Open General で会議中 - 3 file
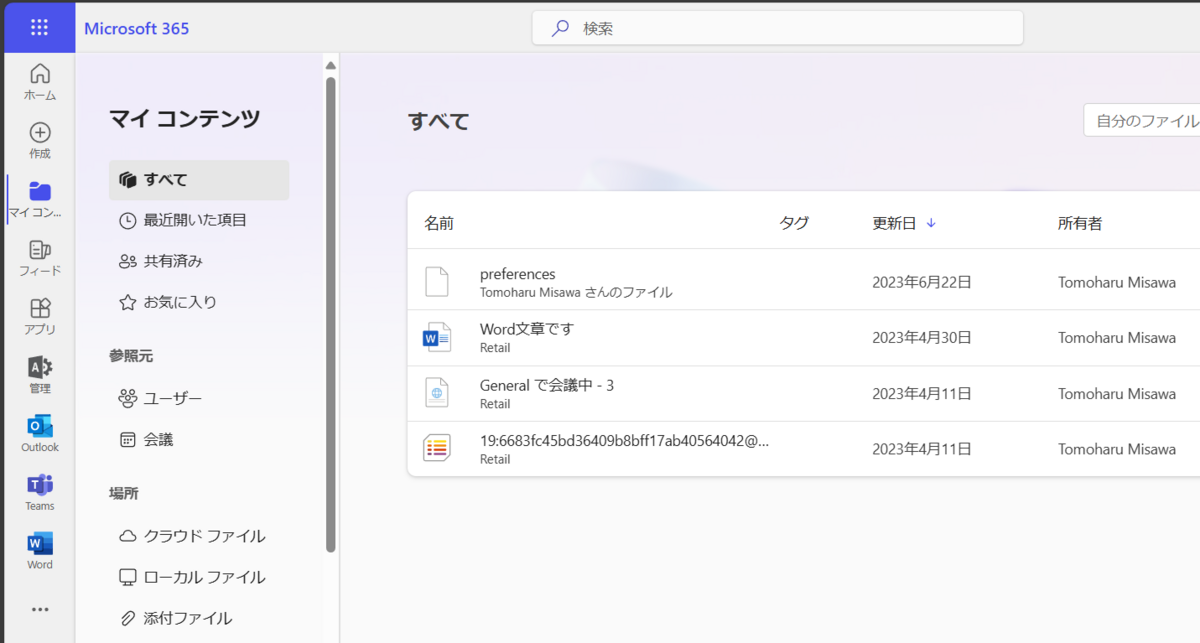 pyautogui.click(x=547, y=385)
